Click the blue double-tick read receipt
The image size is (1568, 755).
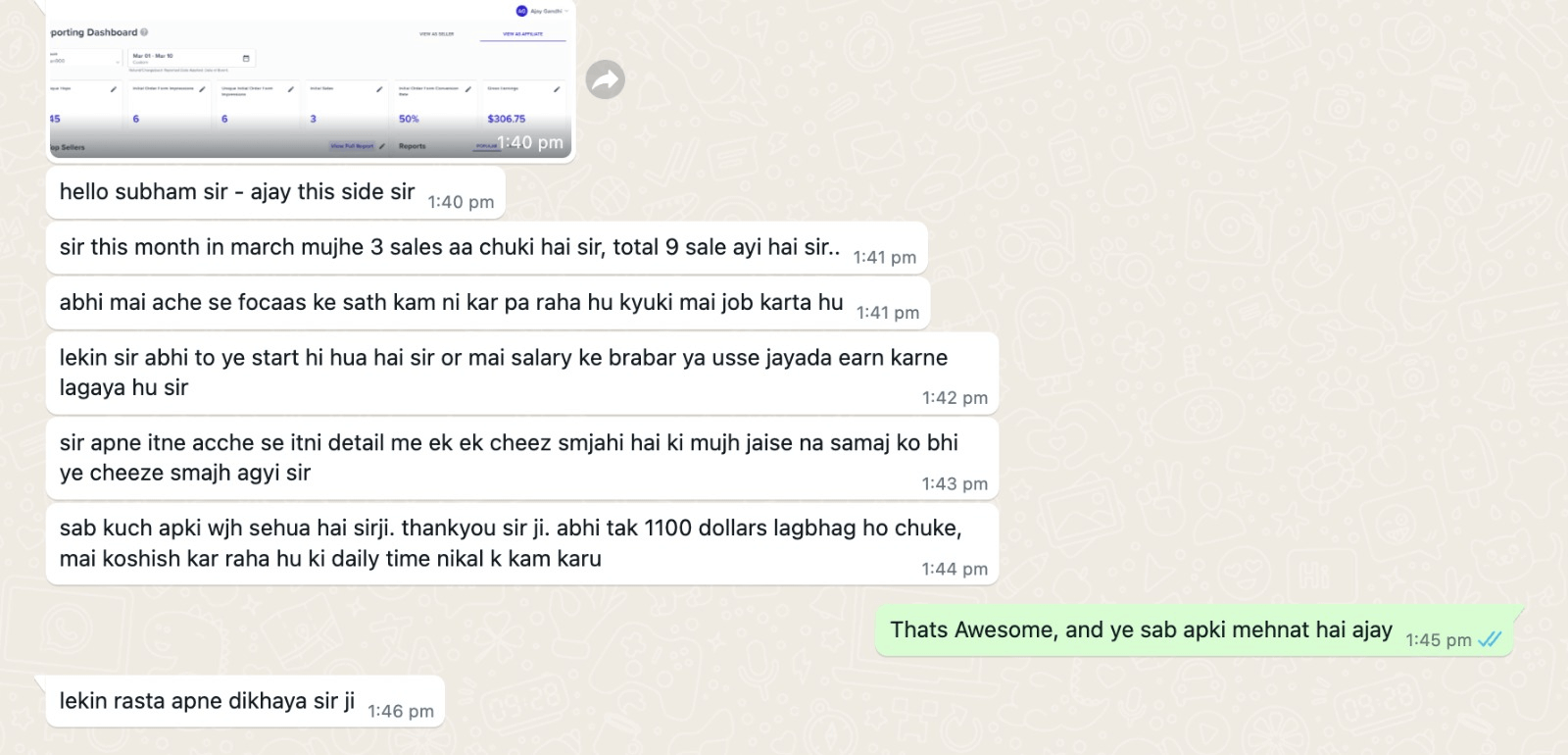[x=1490, y=639]
